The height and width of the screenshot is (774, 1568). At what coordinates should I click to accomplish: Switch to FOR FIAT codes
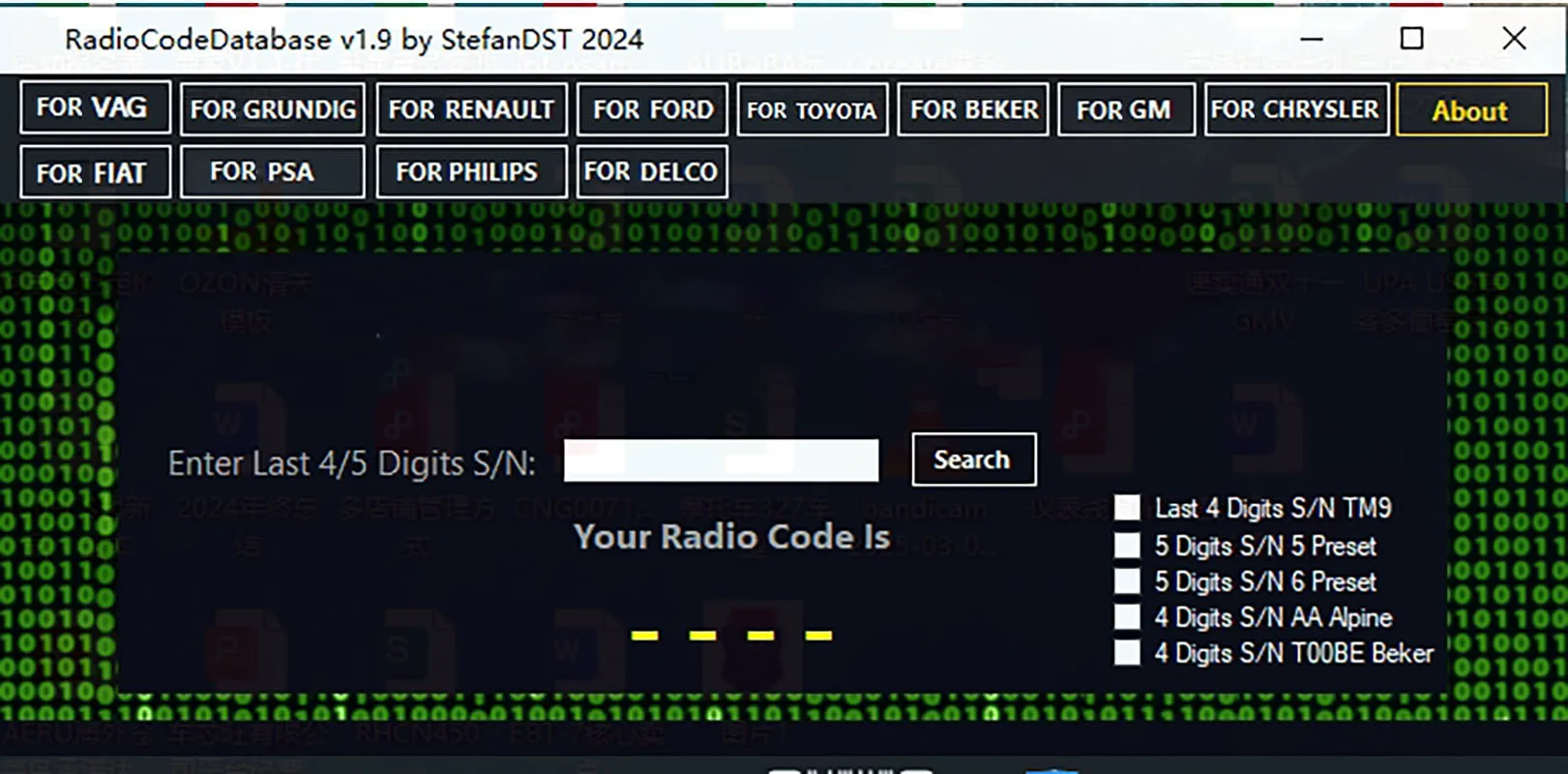pos(95,172)
